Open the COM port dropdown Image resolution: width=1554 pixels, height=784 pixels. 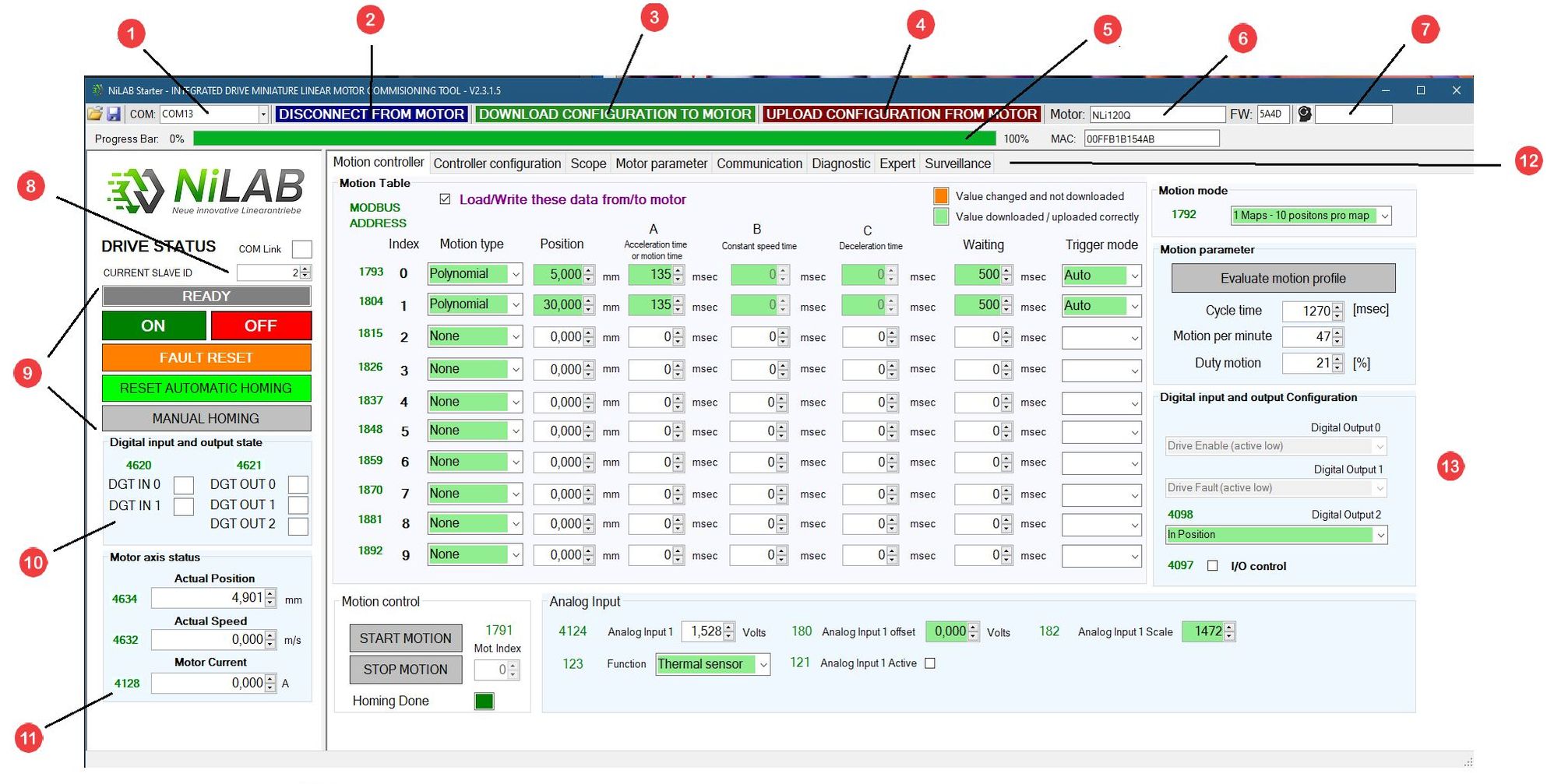pos(263,114)
